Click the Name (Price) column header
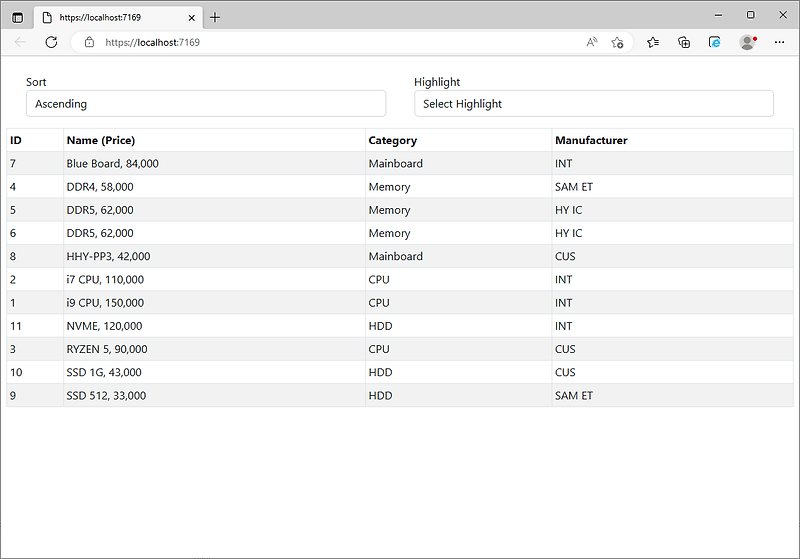The image size is (800, 559). click(x=101, y=140)
